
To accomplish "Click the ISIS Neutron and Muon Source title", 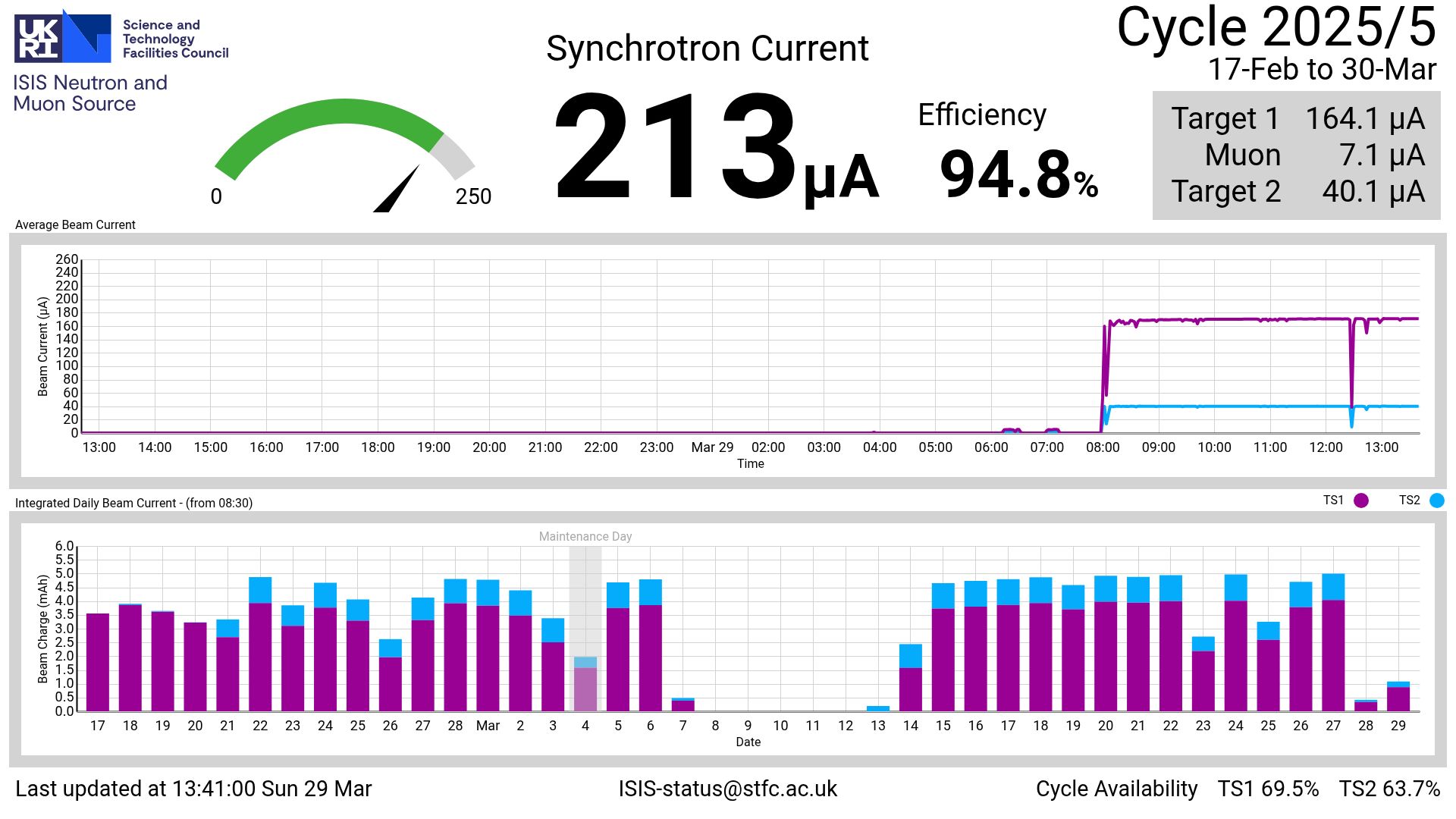I will point(89,93).
